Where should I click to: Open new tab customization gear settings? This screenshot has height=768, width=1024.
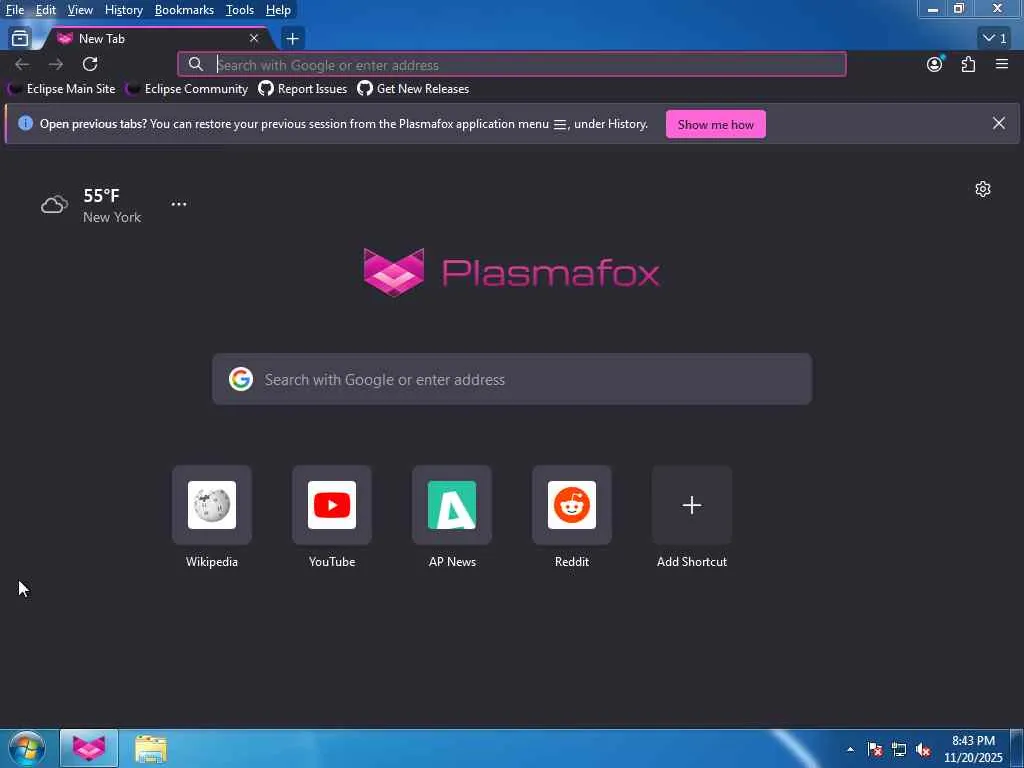(x=983, y=189)
